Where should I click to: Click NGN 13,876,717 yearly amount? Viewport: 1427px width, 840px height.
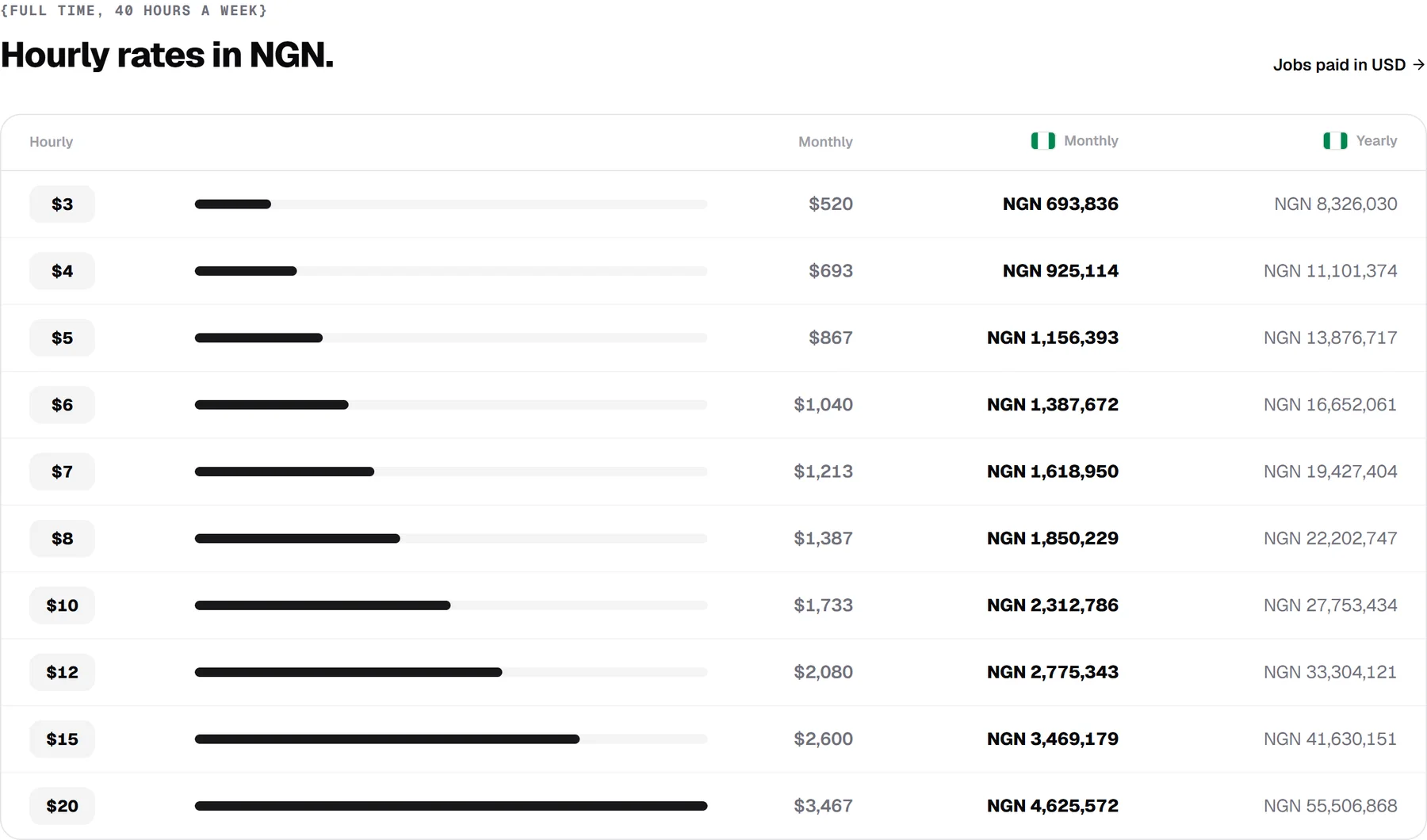click(1330, 338)
